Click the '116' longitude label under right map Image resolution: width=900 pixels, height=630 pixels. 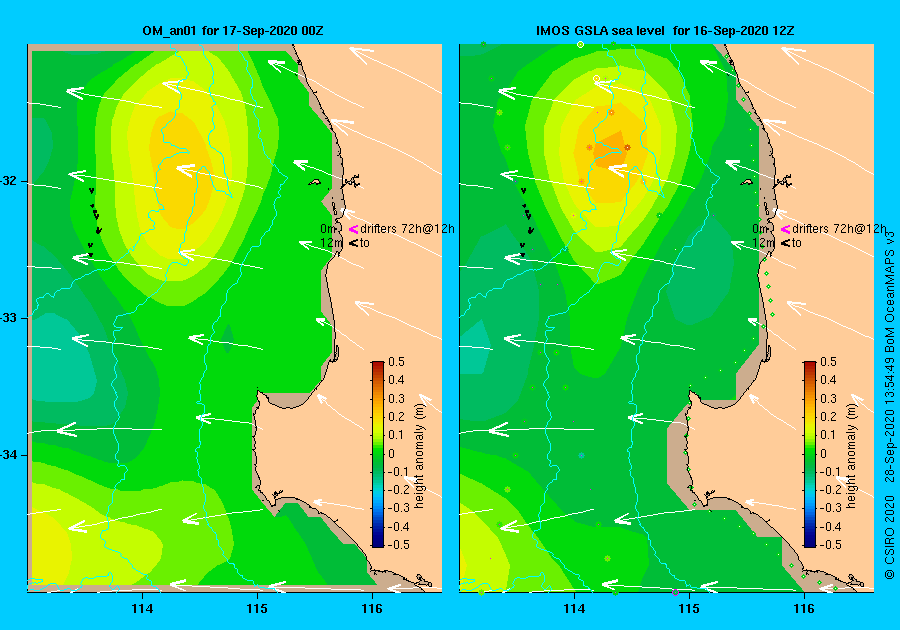(804, 609)
